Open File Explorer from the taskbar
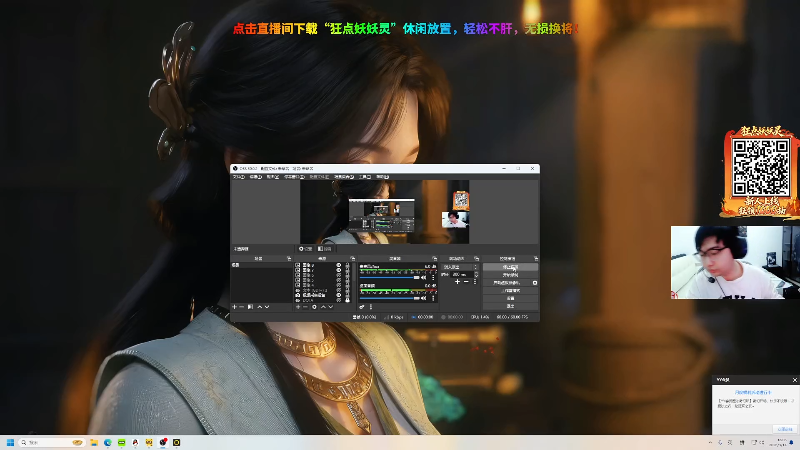 pyautogui.click(x=94, y=442)
